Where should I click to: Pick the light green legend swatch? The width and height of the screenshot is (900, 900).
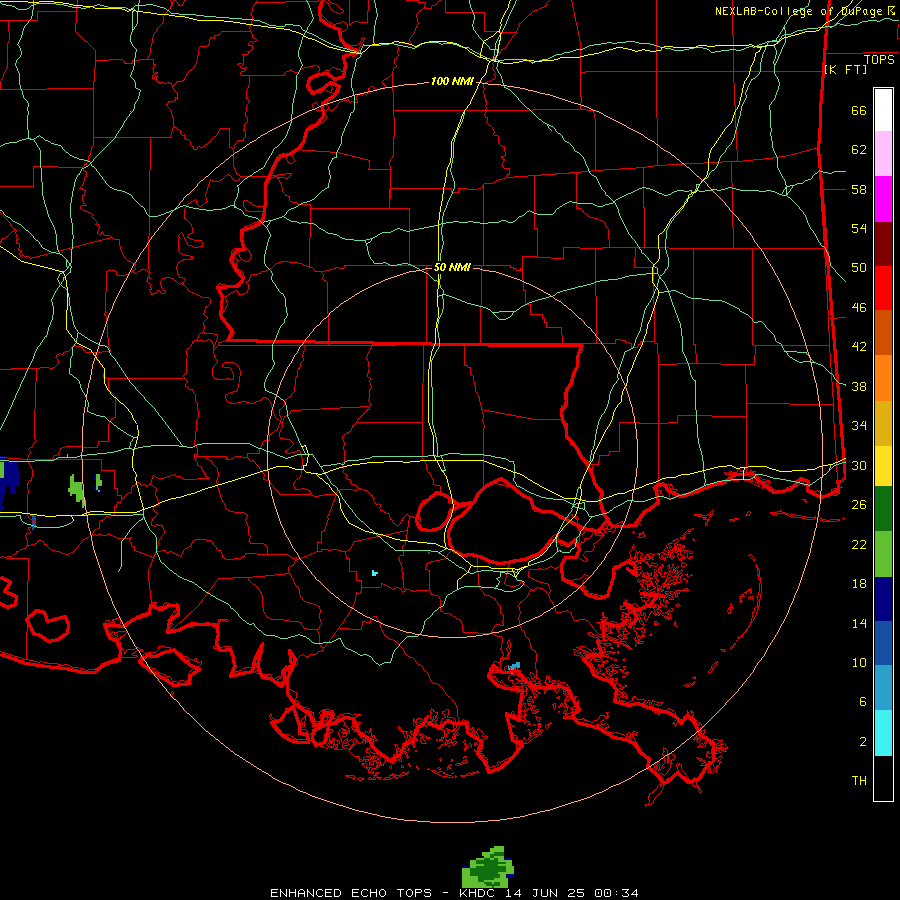[883, 554]
